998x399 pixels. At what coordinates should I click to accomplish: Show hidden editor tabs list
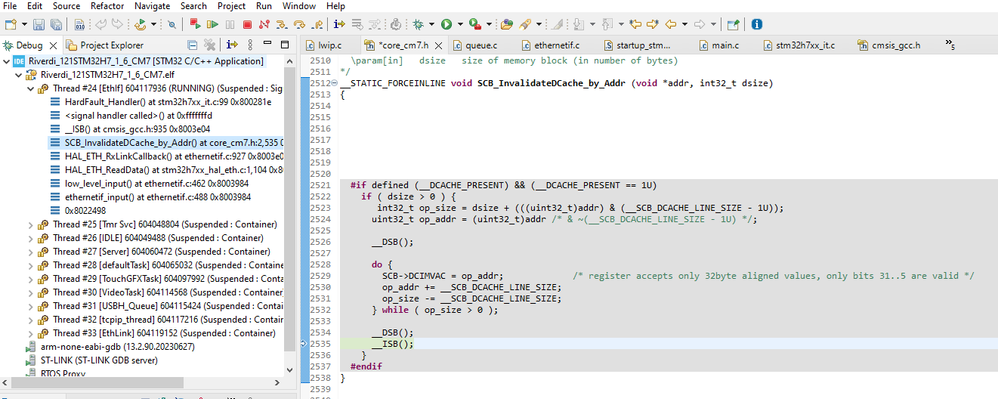pyautogui.click(x=950, y=44)
